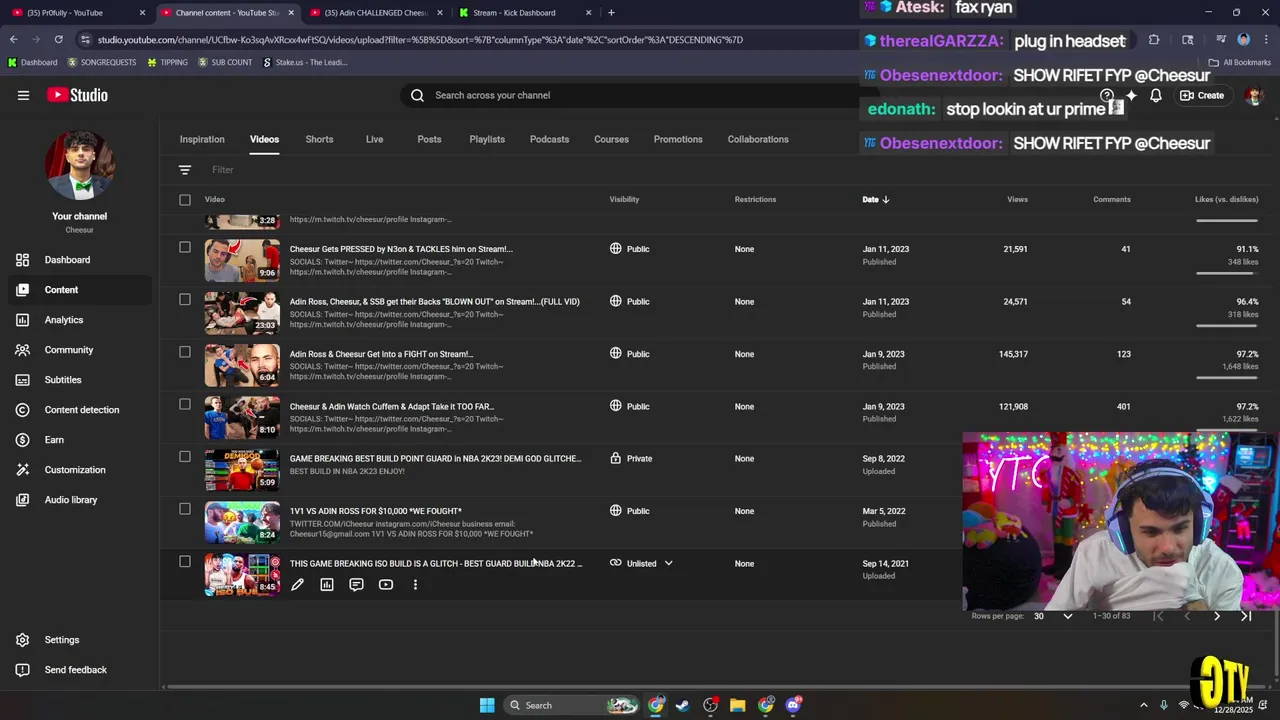The height and width of the screenshot is (720, 1280).
Task: Click the filter icon above the video list
Action: (x=185, y=170)
